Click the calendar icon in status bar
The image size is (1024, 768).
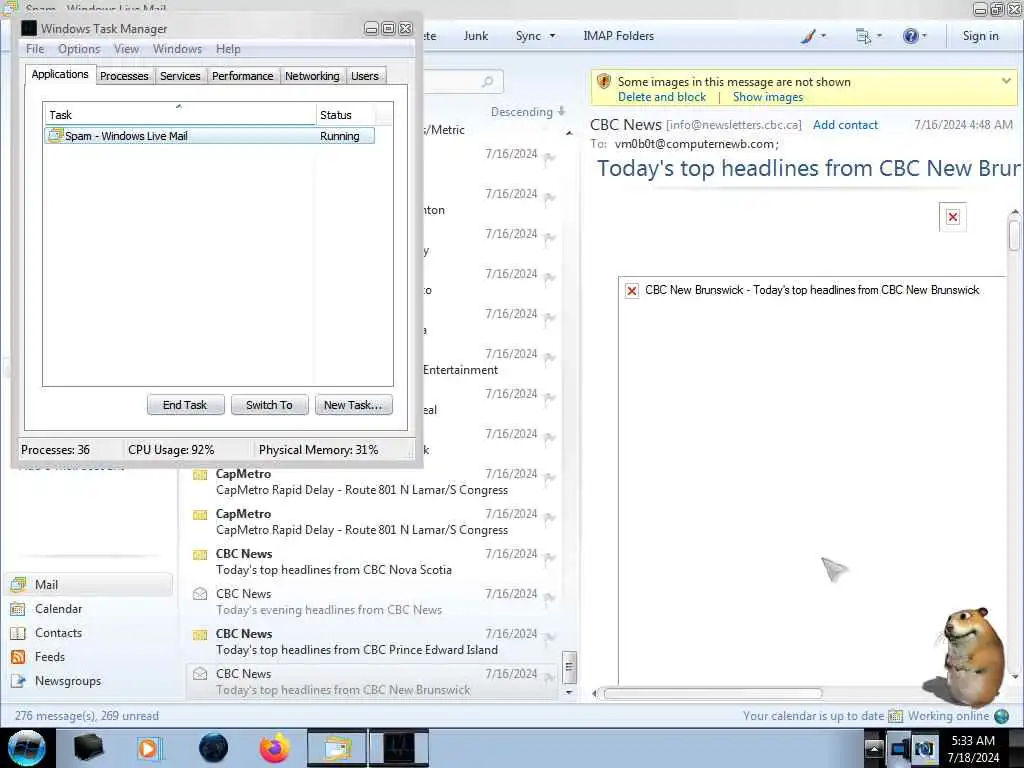pyautogui.click(x=895, y=716)
